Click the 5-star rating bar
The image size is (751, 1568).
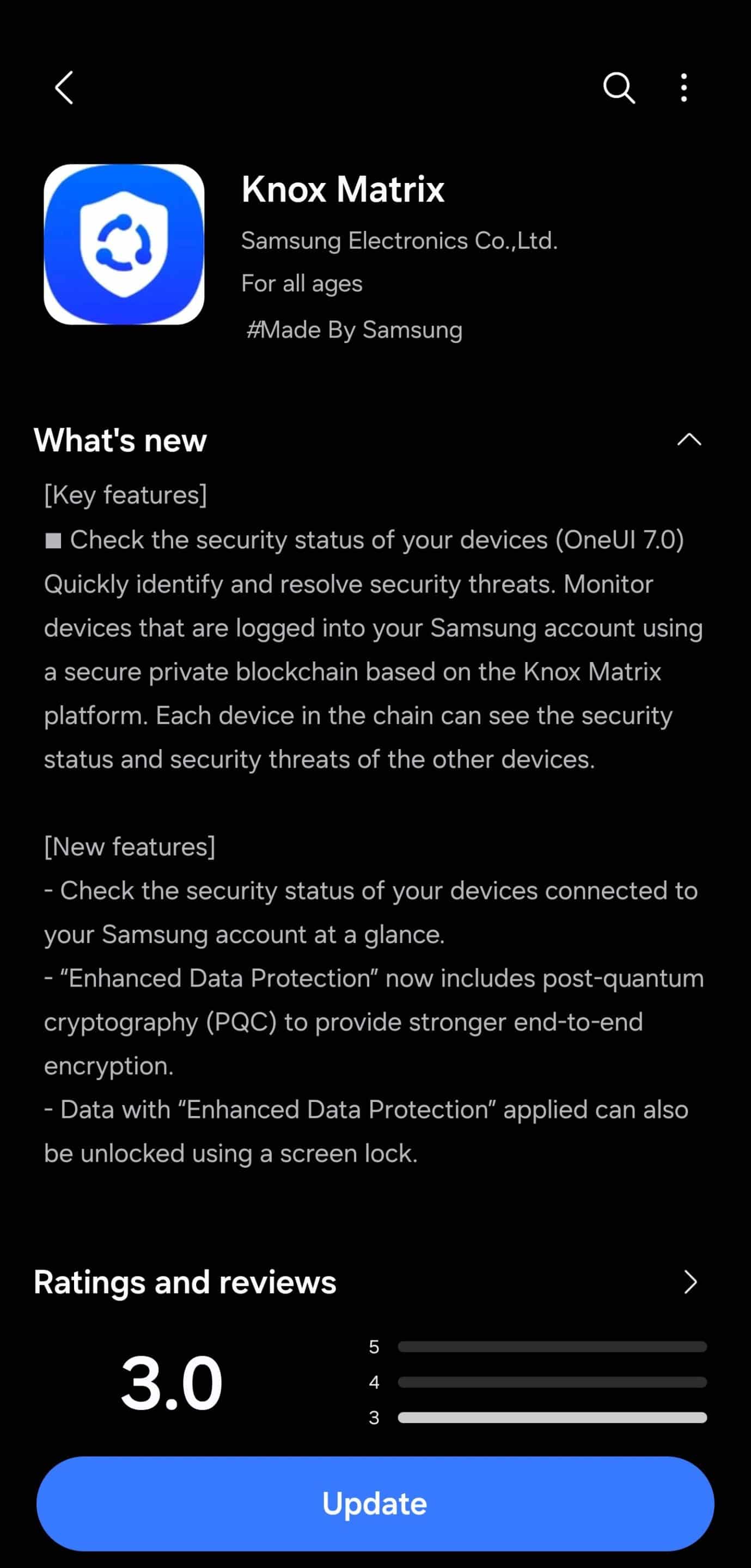click(x=552, y=1346)
